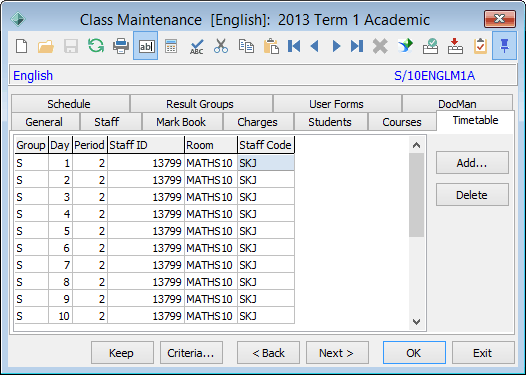Viewport: 526px width, 375px height.
Task: Paste with the clipboard icon
Action: 271,46
